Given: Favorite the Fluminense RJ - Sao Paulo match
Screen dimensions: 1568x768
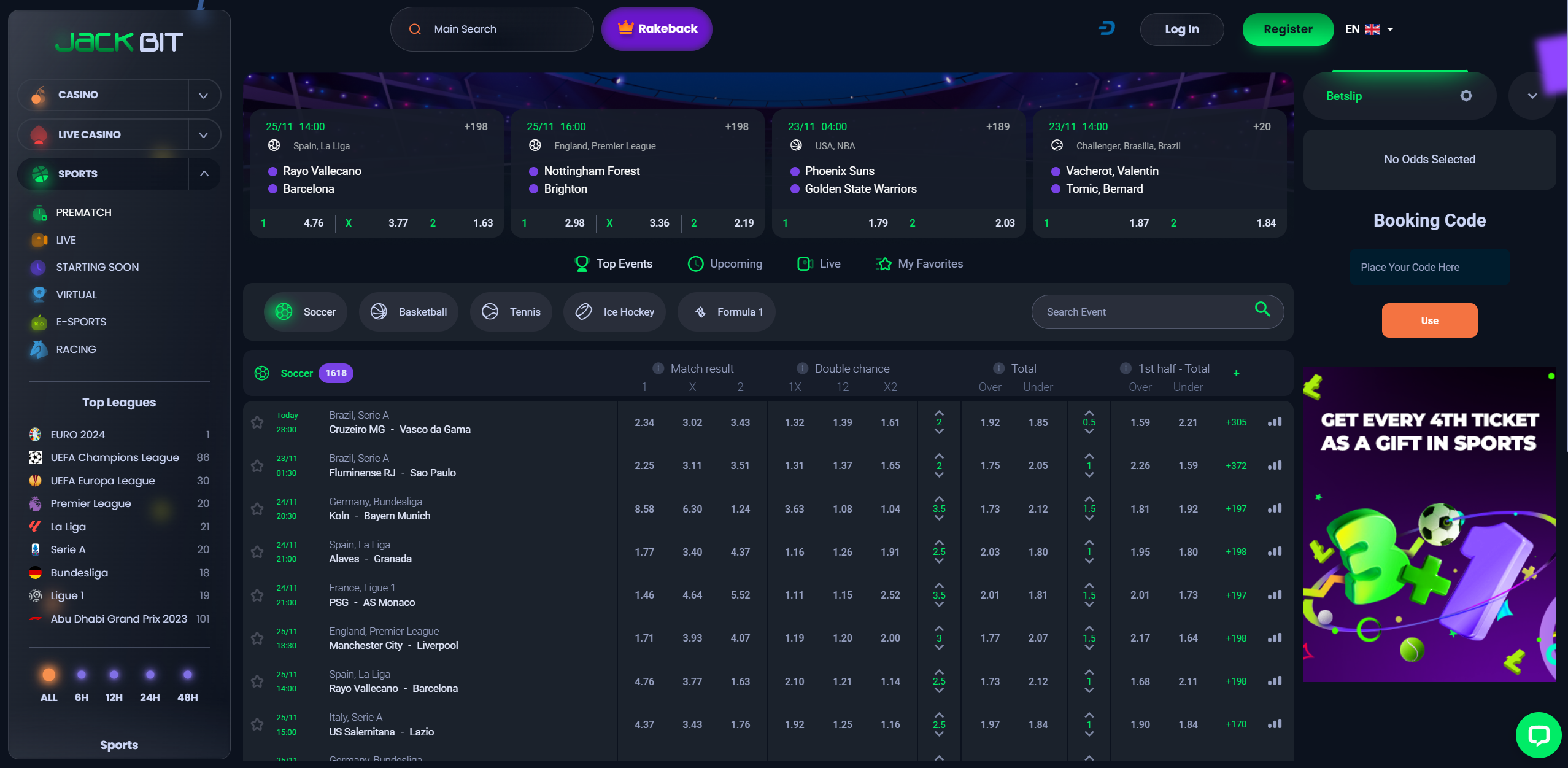Looking at the screenshot, I should [257, 466].
